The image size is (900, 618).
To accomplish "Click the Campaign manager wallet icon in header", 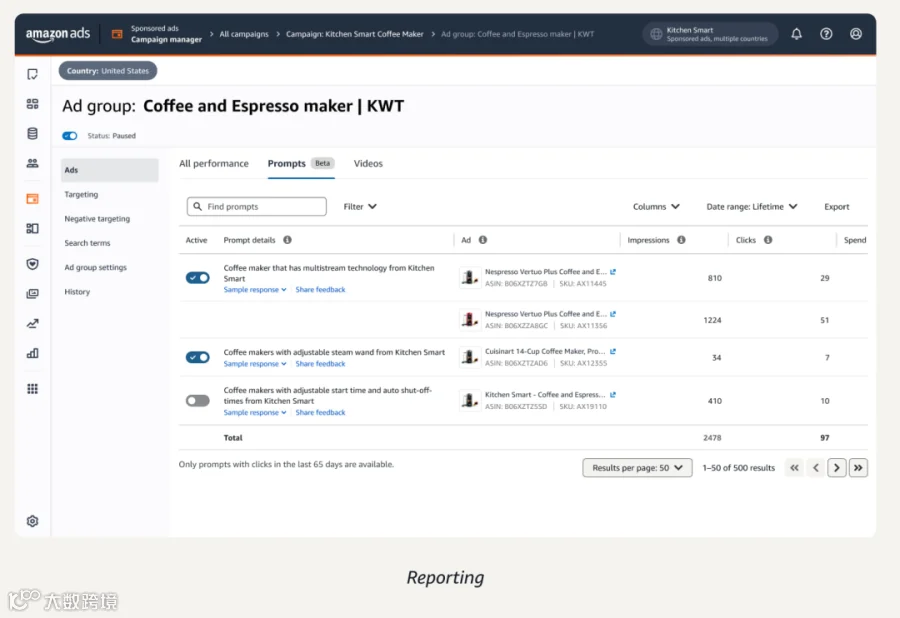I will 117,34.
